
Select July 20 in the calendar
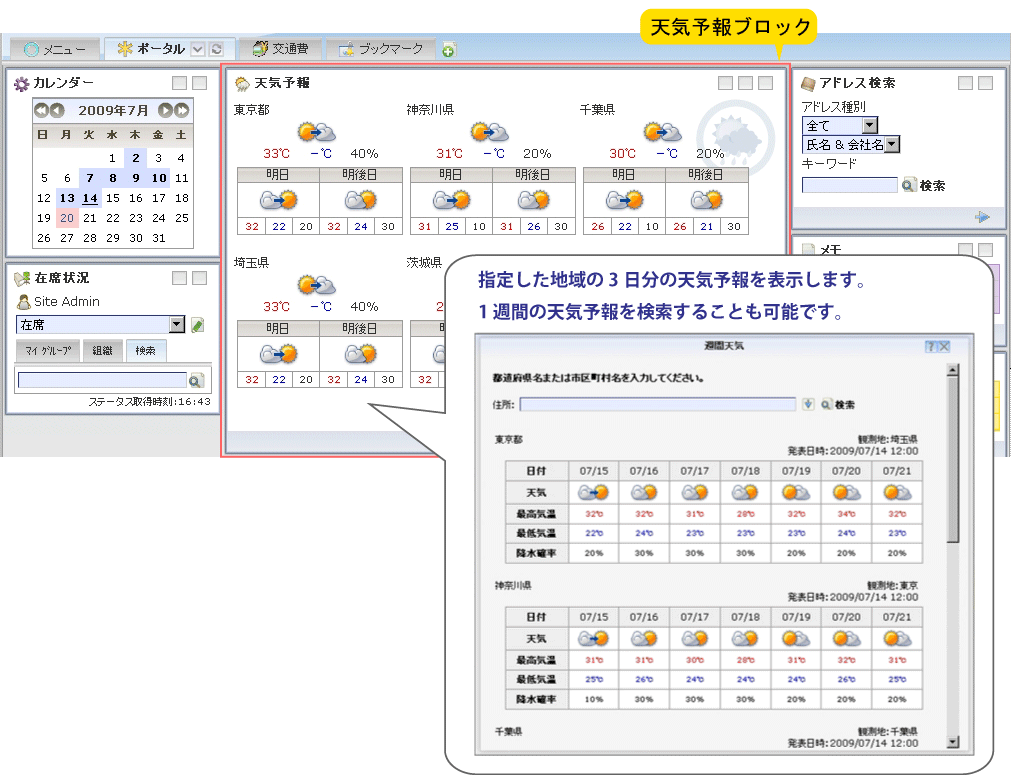67,218
